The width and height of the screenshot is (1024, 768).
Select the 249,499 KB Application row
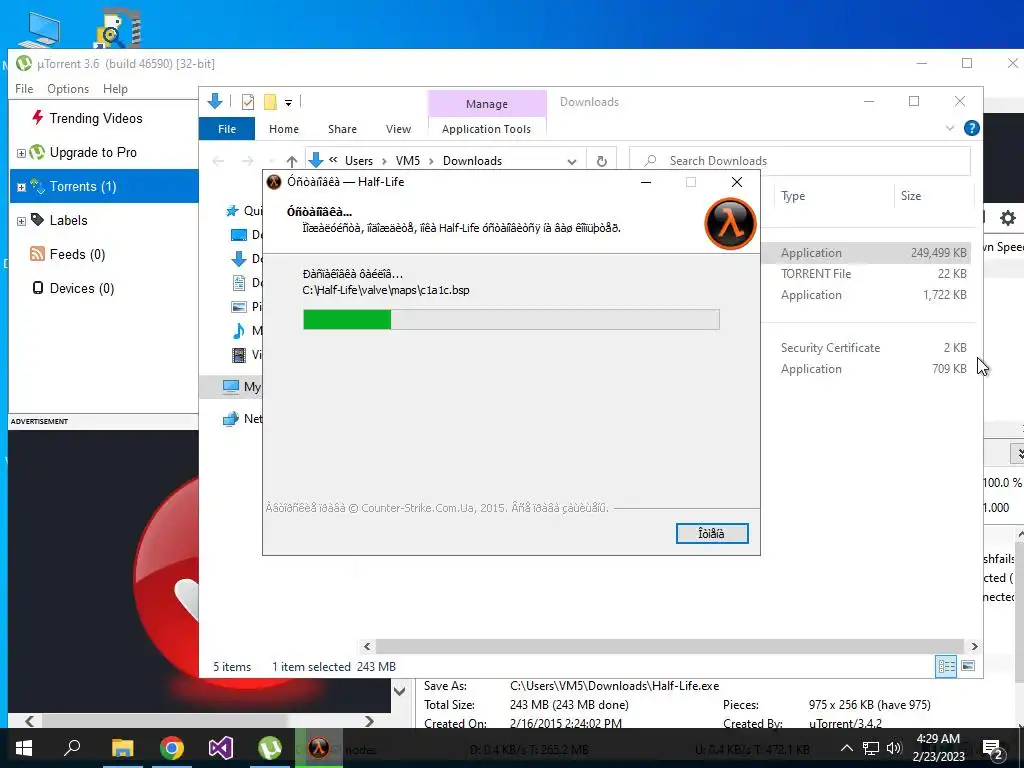(x=865, y=253)
